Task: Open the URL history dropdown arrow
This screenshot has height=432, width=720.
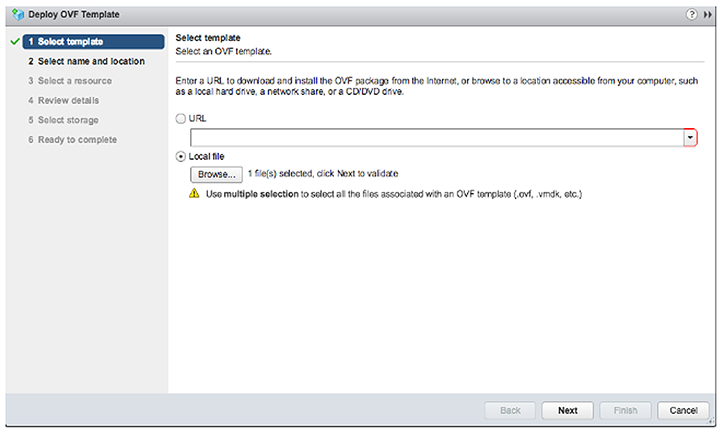Action: 690,138
